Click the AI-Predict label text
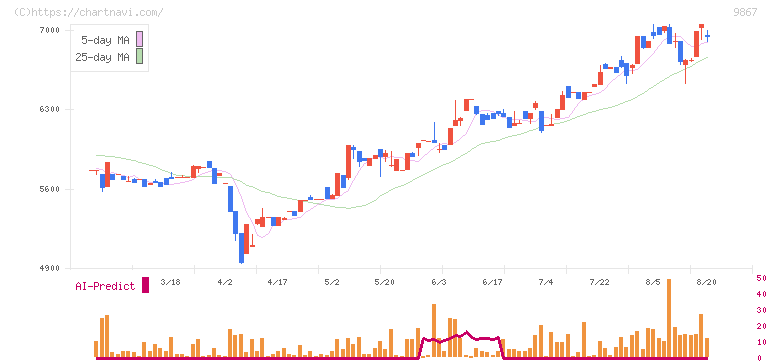Screen dimensions: 772x361 [x=105, y=286]
